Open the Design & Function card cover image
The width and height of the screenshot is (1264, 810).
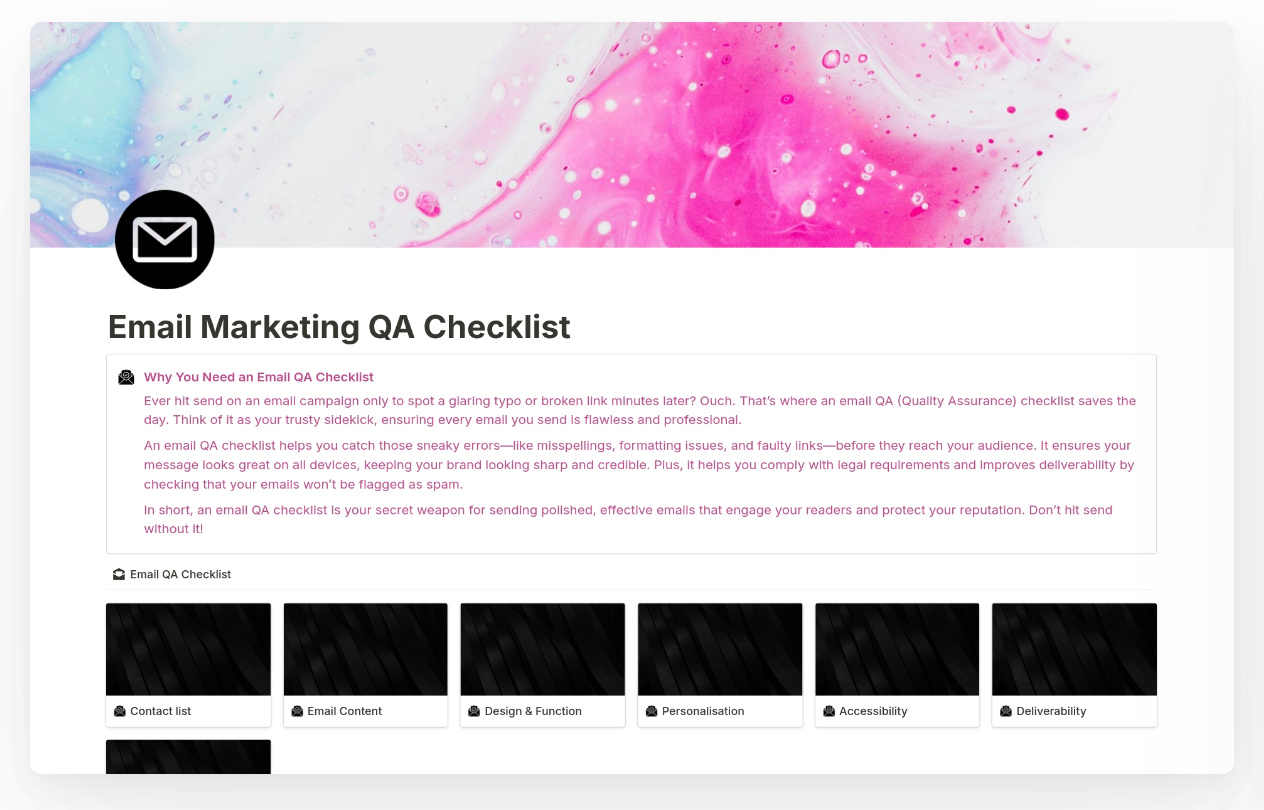coord(543,649)
